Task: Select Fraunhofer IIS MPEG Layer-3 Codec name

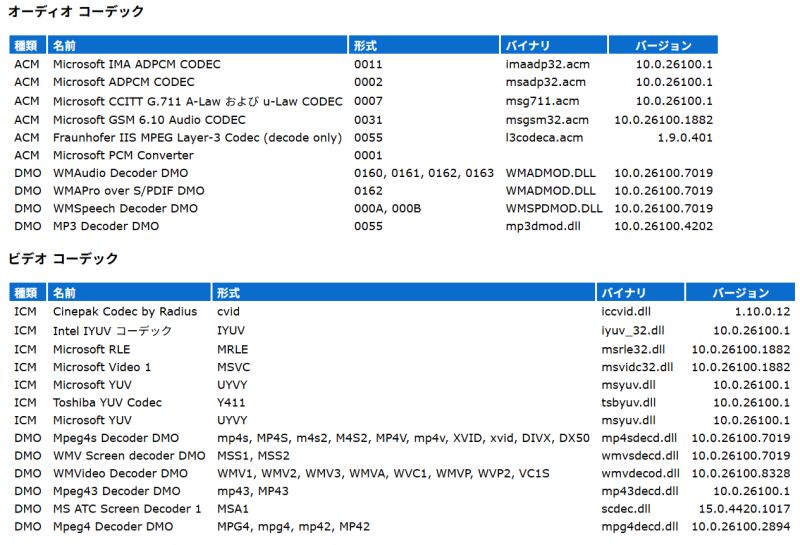Action: click(197, 138)
